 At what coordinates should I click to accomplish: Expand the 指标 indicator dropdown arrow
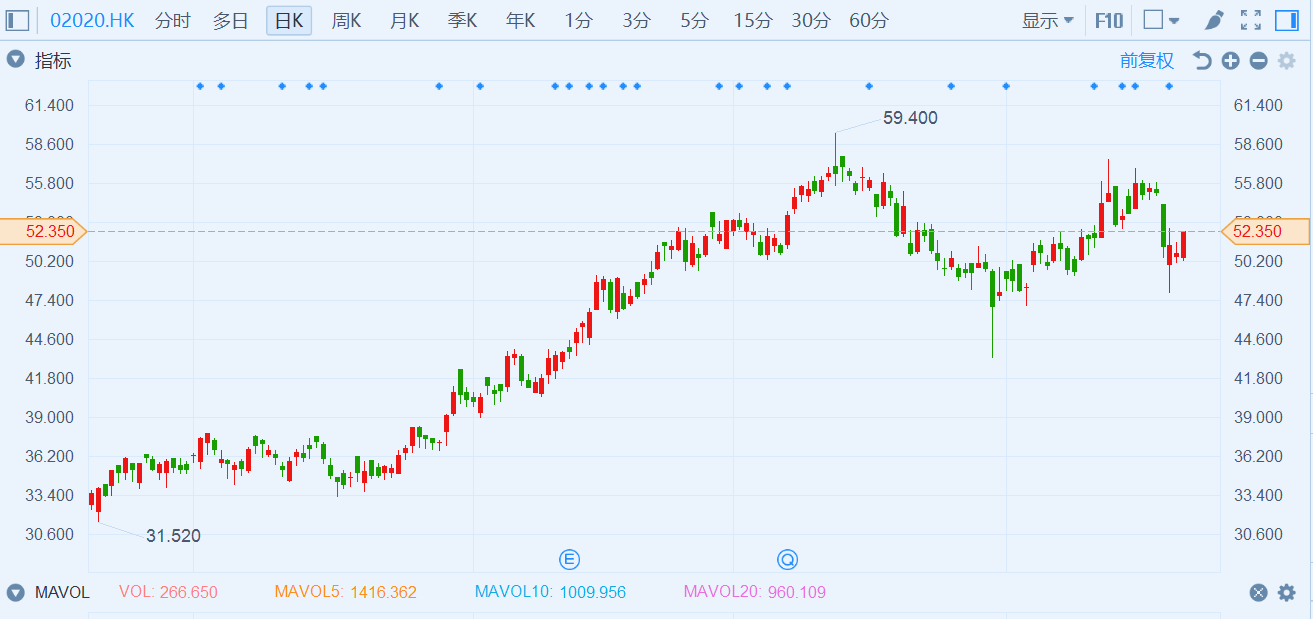pos(16,60)
